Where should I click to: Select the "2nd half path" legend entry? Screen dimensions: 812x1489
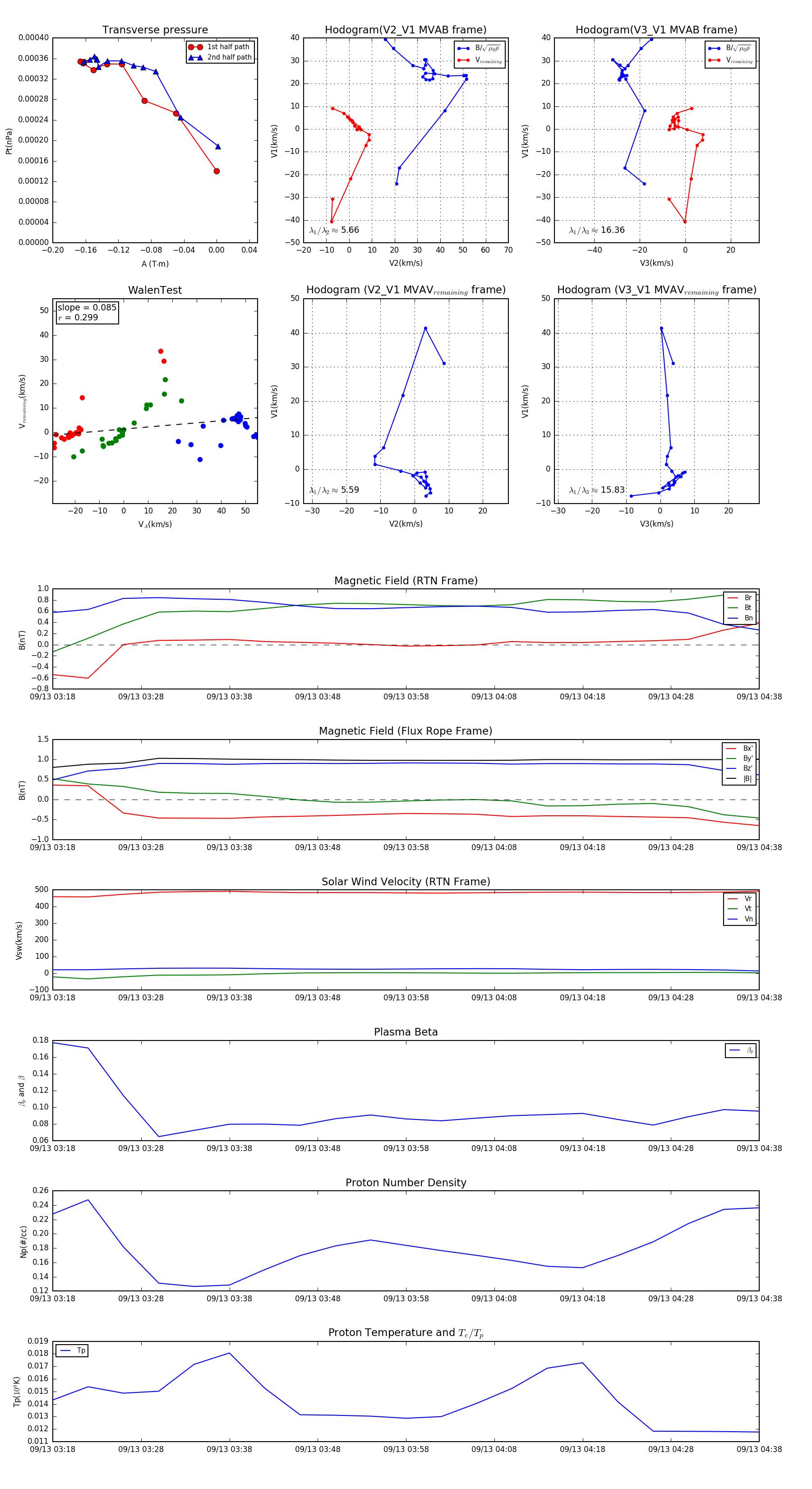coord(220,57)
